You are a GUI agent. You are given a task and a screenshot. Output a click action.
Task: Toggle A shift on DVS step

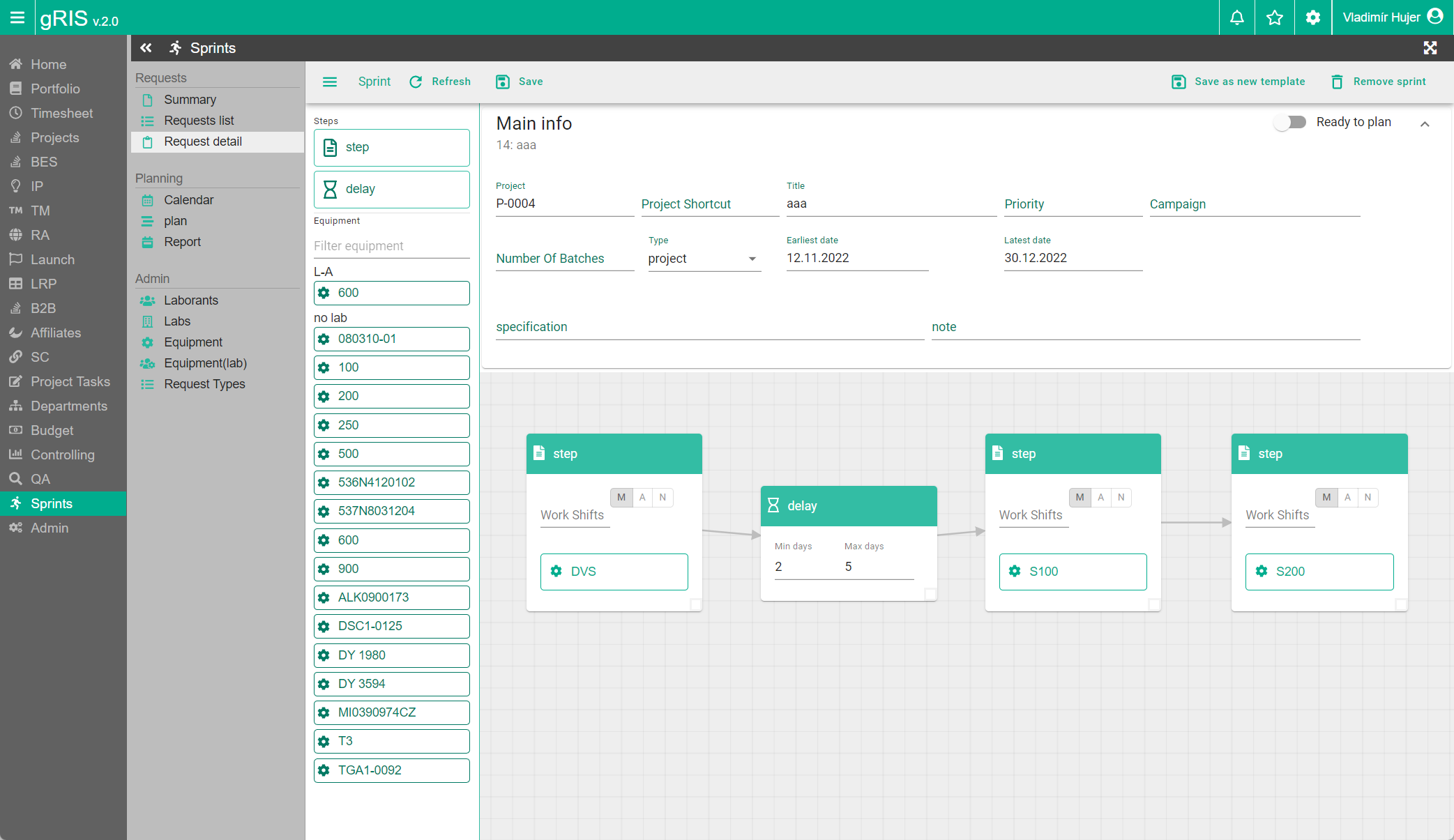coord(642,497)
